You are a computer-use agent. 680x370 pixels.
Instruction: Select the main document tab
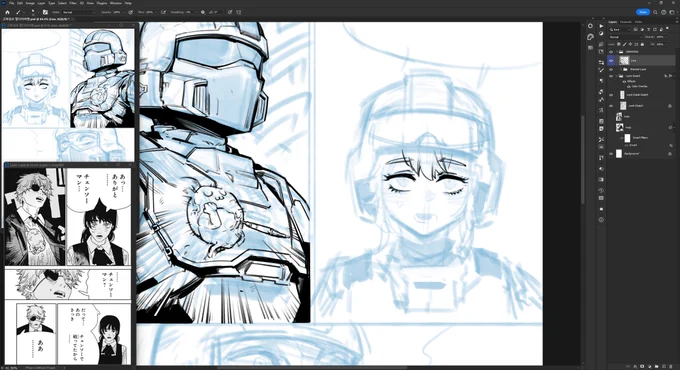(x=36, y=19)
